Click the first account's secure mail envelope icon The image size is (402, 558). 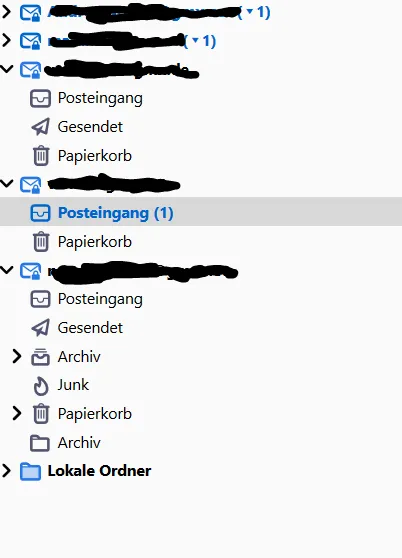click(30, 13)
